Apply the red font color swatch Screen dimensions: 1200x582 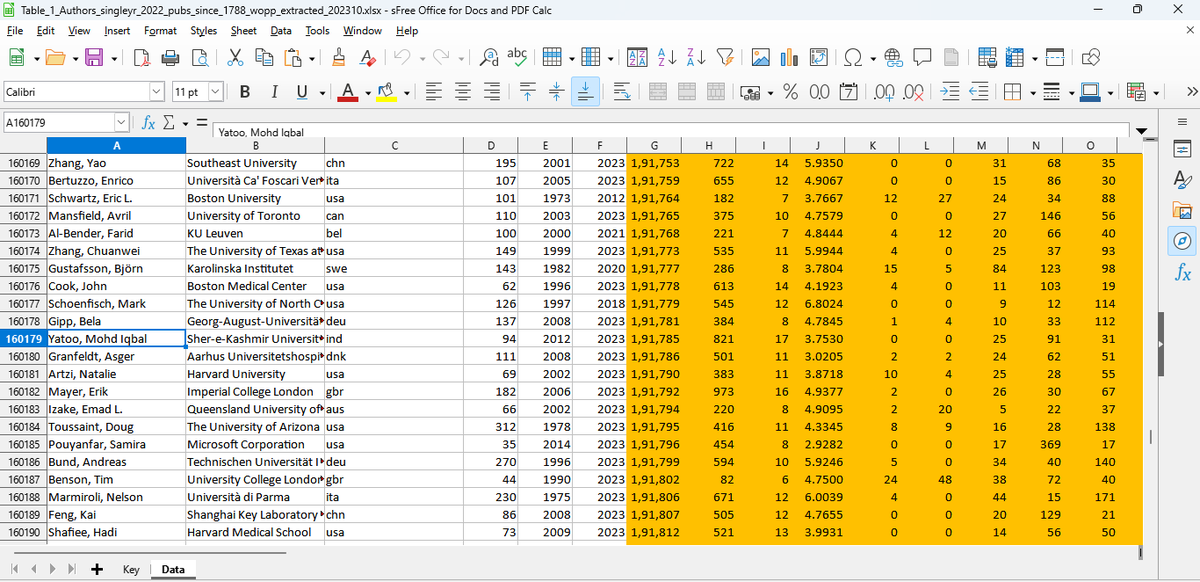coord(349,92)
